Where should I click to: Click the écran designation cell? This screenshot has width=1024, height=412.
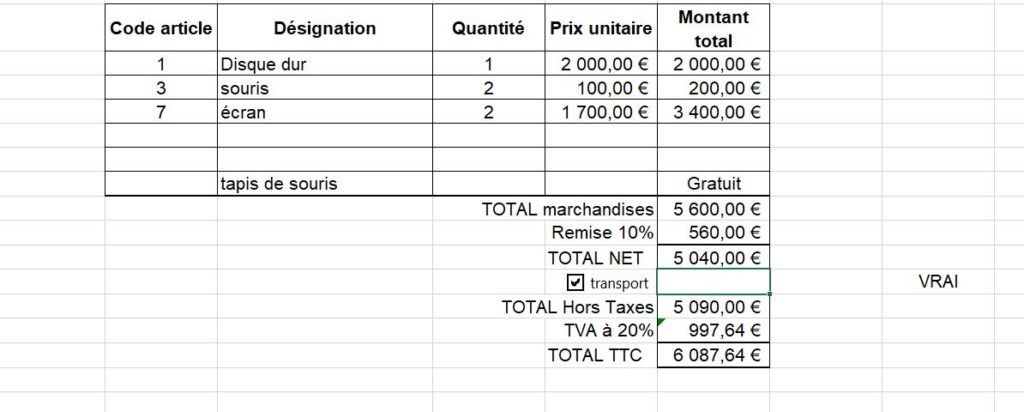[325, 112]
